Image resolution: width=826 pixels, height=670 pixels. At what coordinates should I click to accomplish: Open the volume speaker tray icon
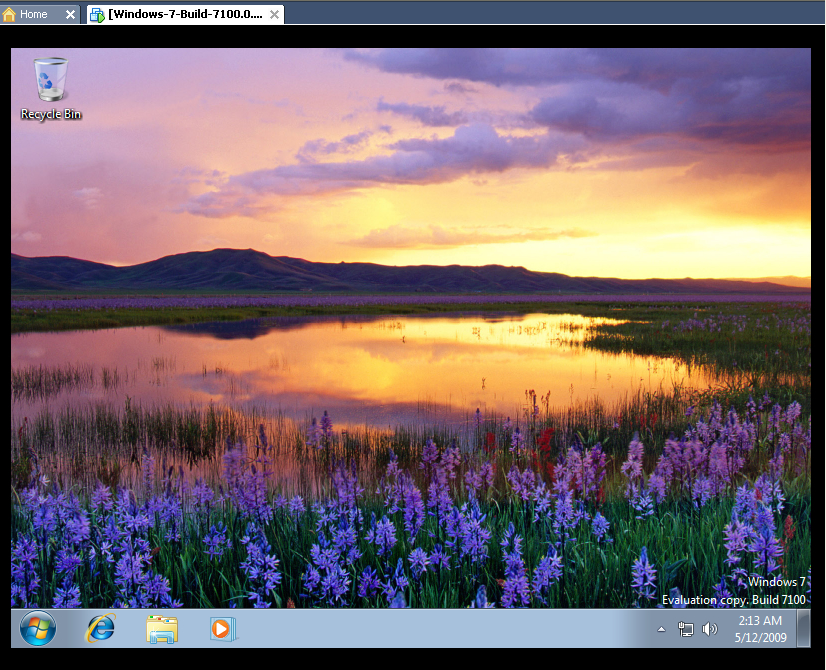pos(710,629)
